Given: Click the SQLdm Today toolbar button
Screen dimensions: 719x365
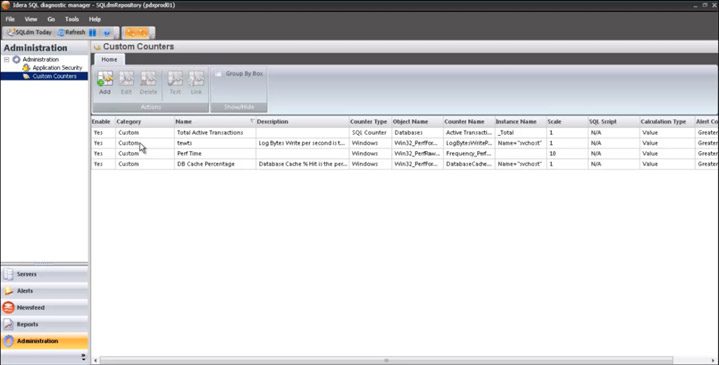Looking at the screenshot, I should tap(30, 33).
